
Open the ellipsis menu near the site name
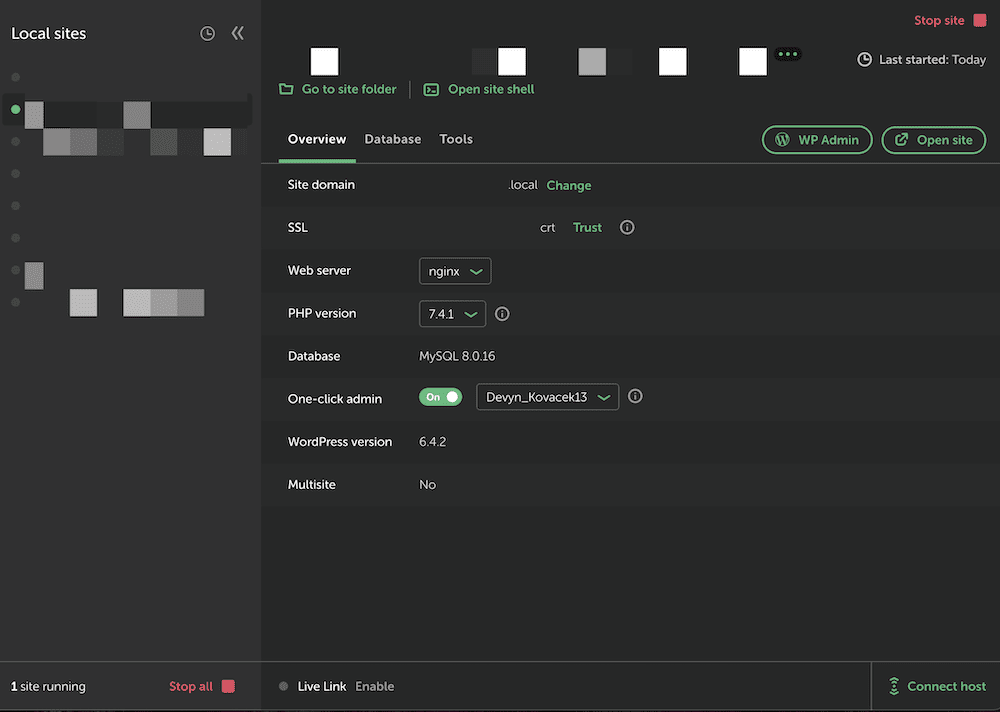point(787,53)
